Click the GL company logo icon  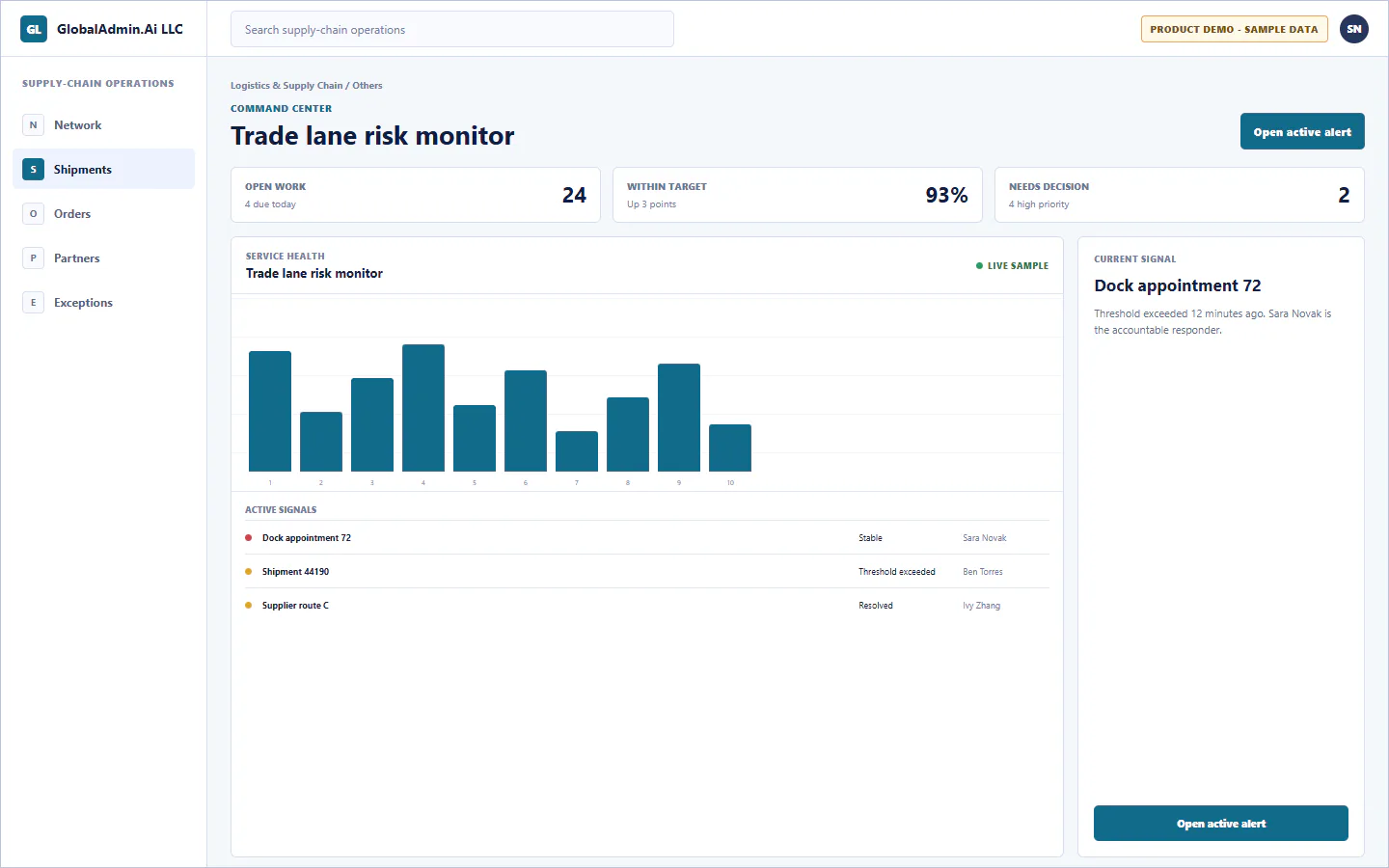(34, 29)
